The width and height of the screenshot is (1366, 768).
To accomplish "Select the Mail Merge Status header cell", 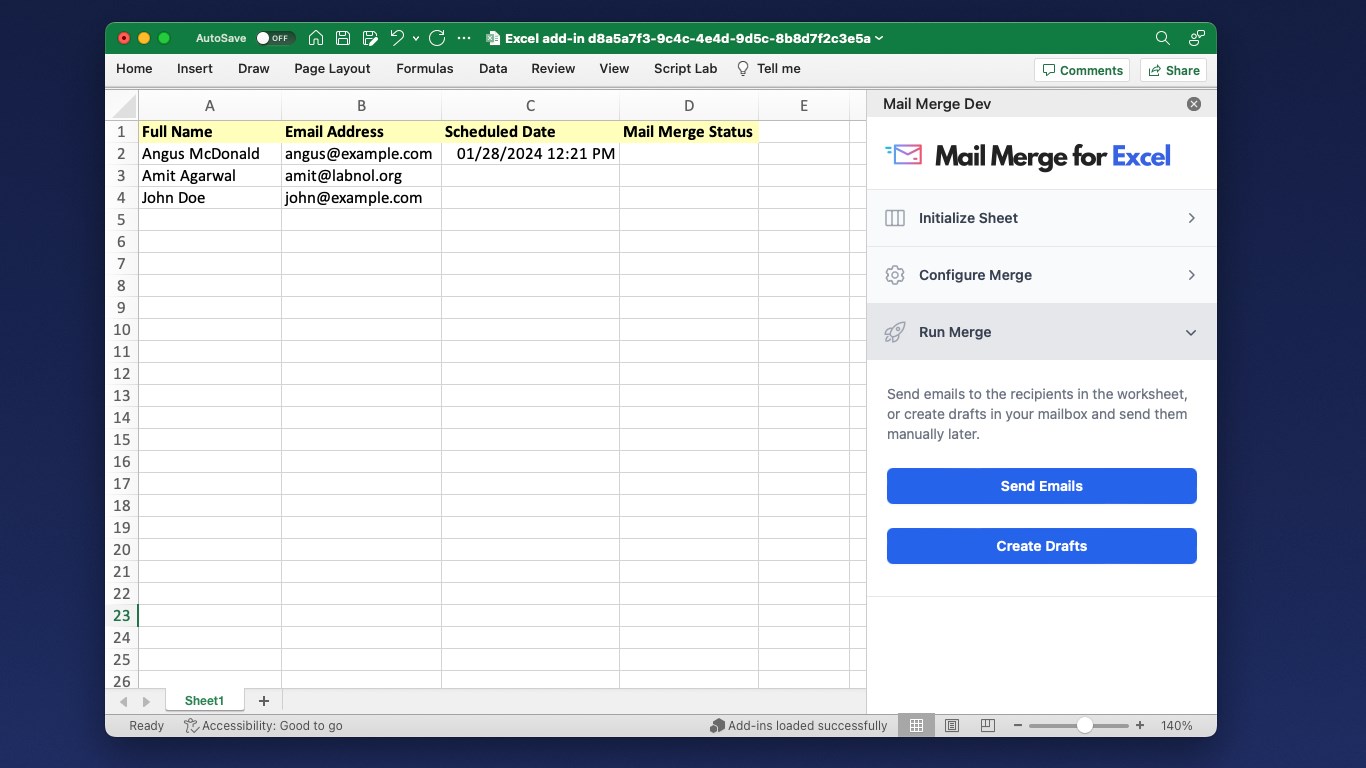I will point(689,131).
